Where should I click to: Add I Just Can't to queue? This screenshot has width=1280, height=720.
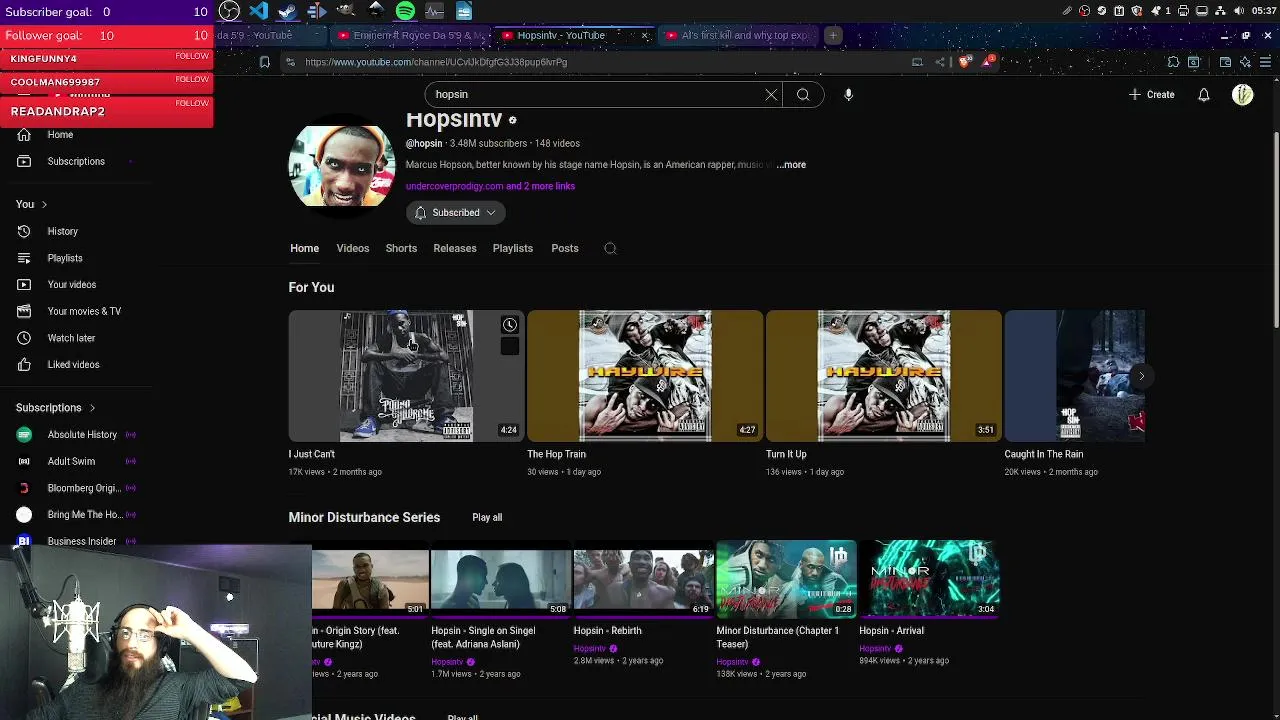click(510, 347)
